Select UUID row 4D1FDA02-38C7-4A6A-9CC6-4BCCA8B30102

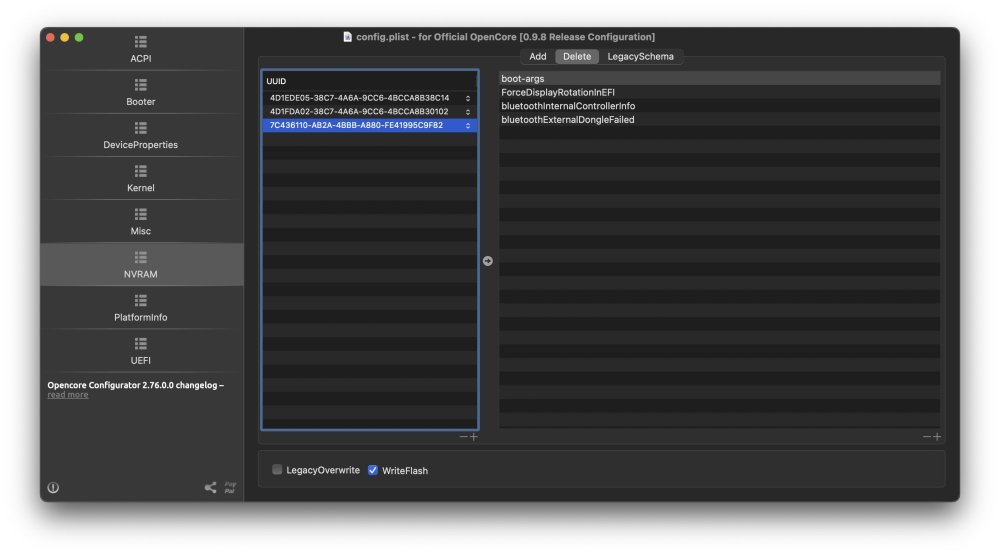[370, 111]
